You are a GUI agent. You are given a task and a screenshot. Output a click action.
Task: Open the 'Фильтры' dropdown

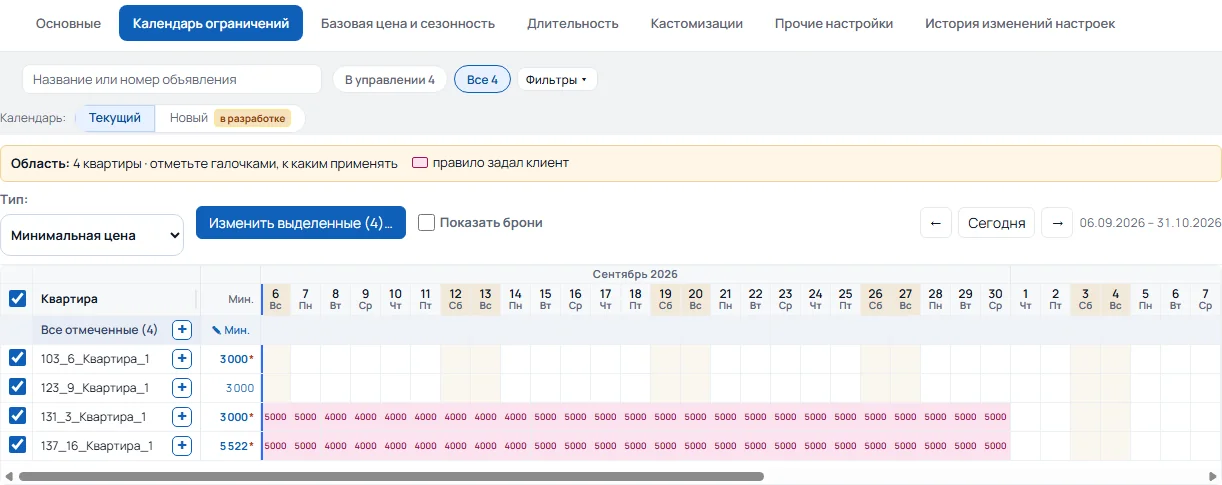click(x=557, y=80)
